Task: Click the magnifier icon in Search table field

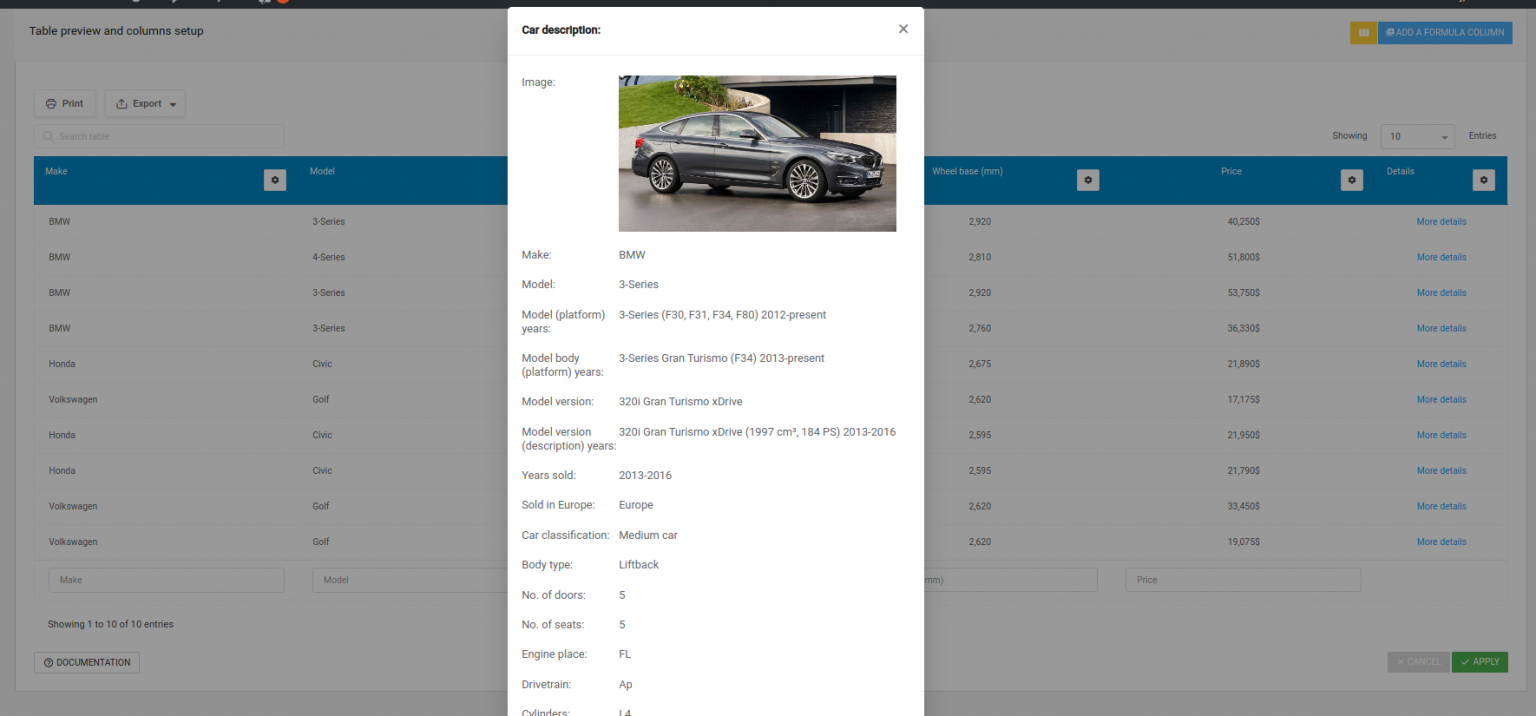Action: [47, 135]
